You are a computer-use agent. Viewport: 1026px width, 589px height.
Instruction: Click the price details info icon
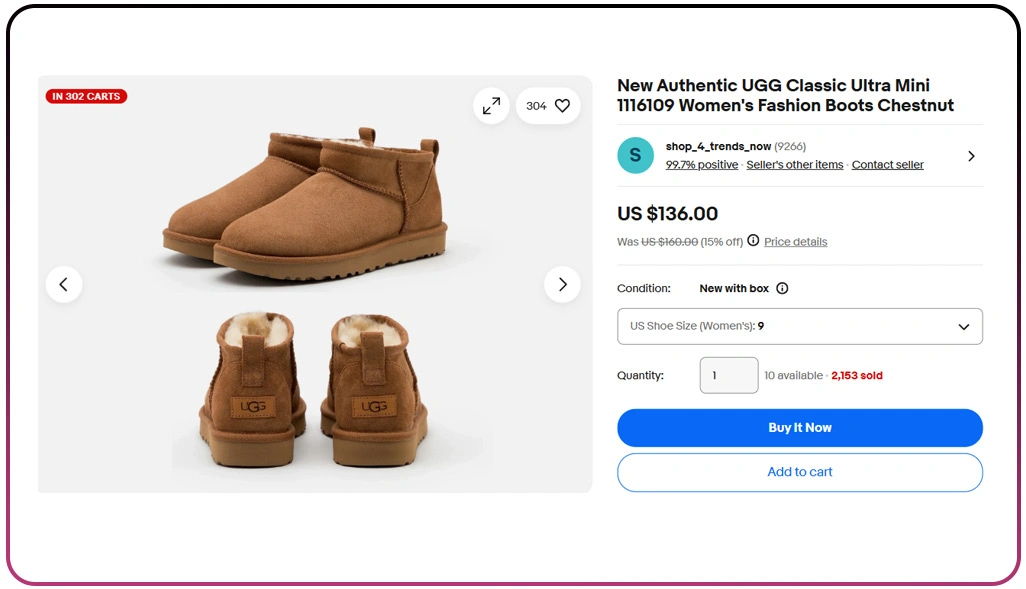click(x=753, y=241)
